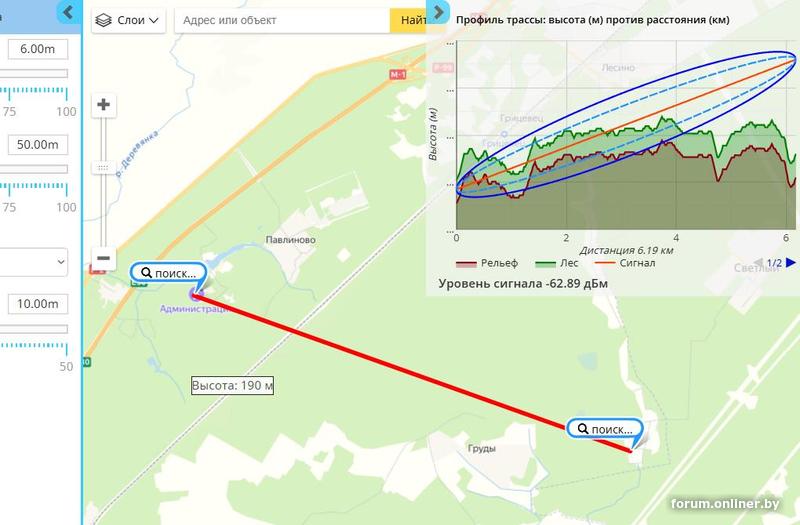Viewport: 800px width, 525px height.
Task: Click magnifier icon in Администрация search bubble
Action: (146, 272)
